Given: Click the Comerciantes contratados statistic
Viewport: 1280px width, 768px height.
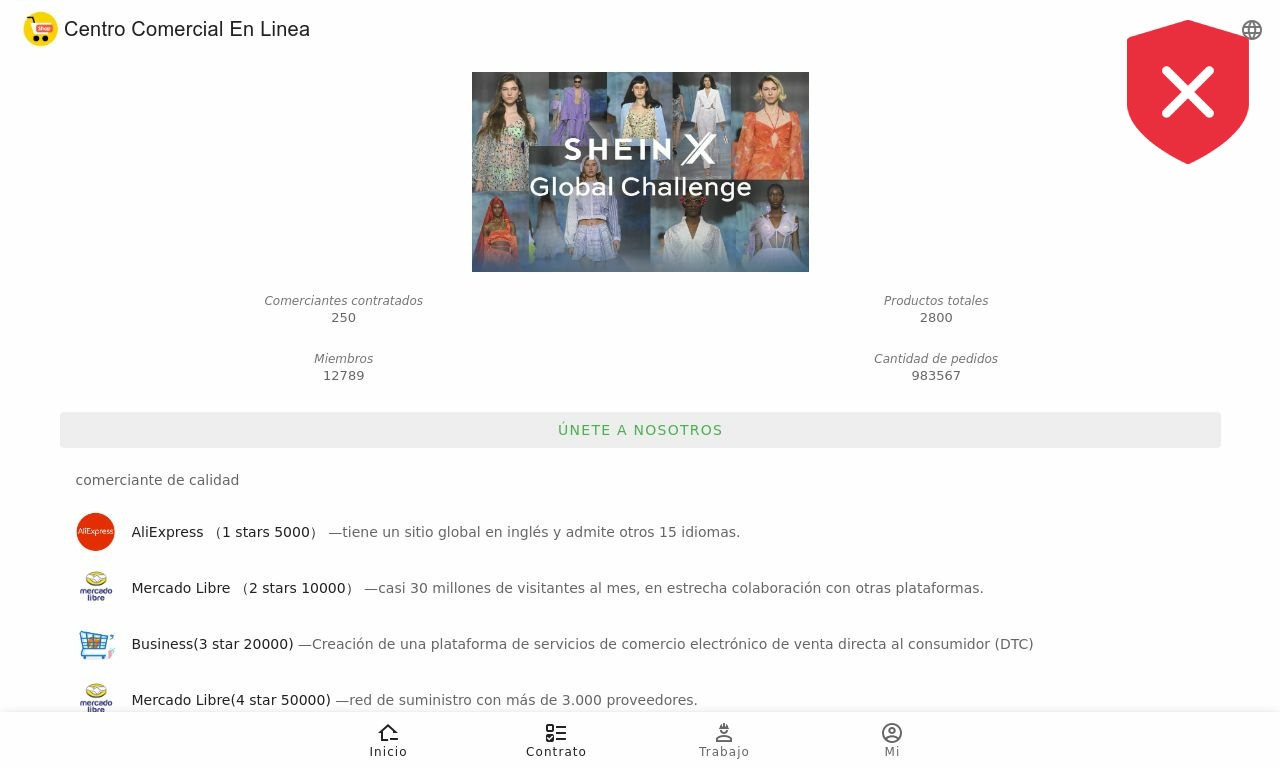Looking at the screenshot, I should 343,309.
